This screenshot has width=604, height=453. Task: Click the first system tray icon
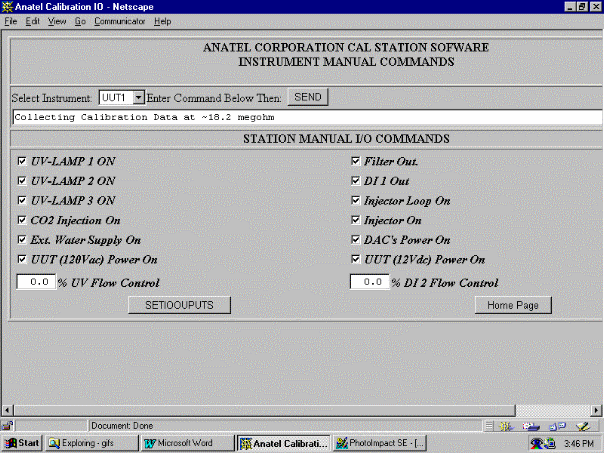[x=537, y=443]
